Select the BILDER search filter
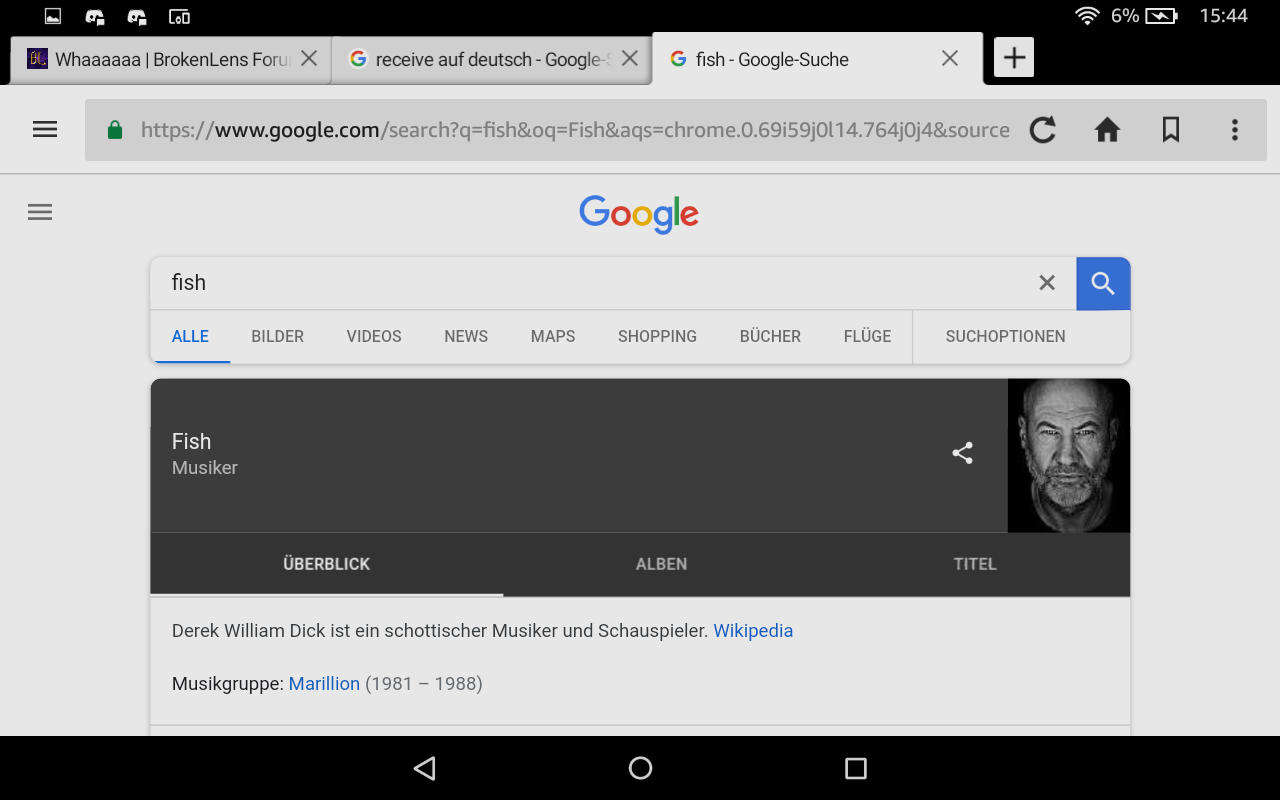 point(277,336)
